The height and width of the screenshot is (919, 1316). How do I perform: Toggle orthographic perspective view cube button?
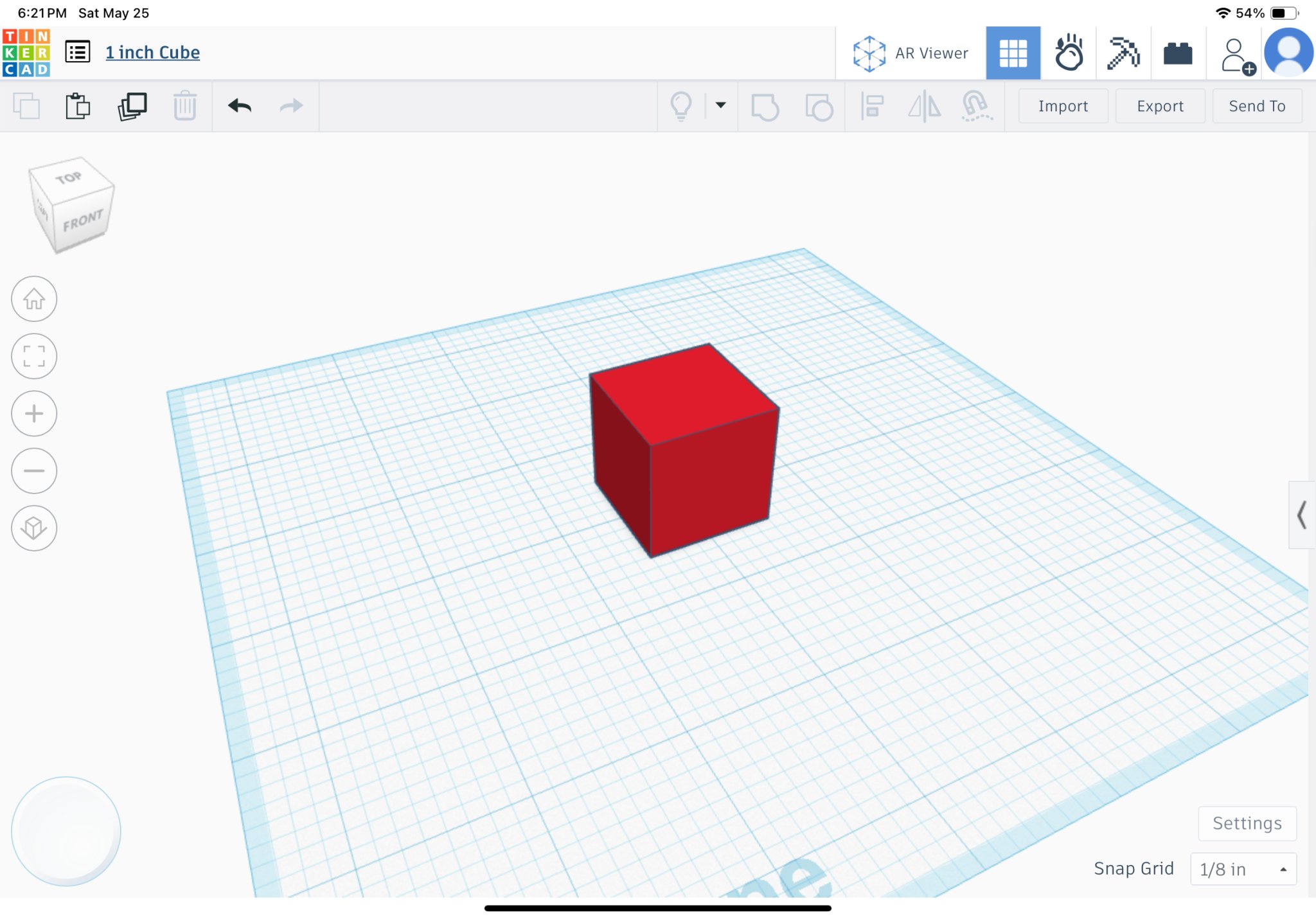34,528
